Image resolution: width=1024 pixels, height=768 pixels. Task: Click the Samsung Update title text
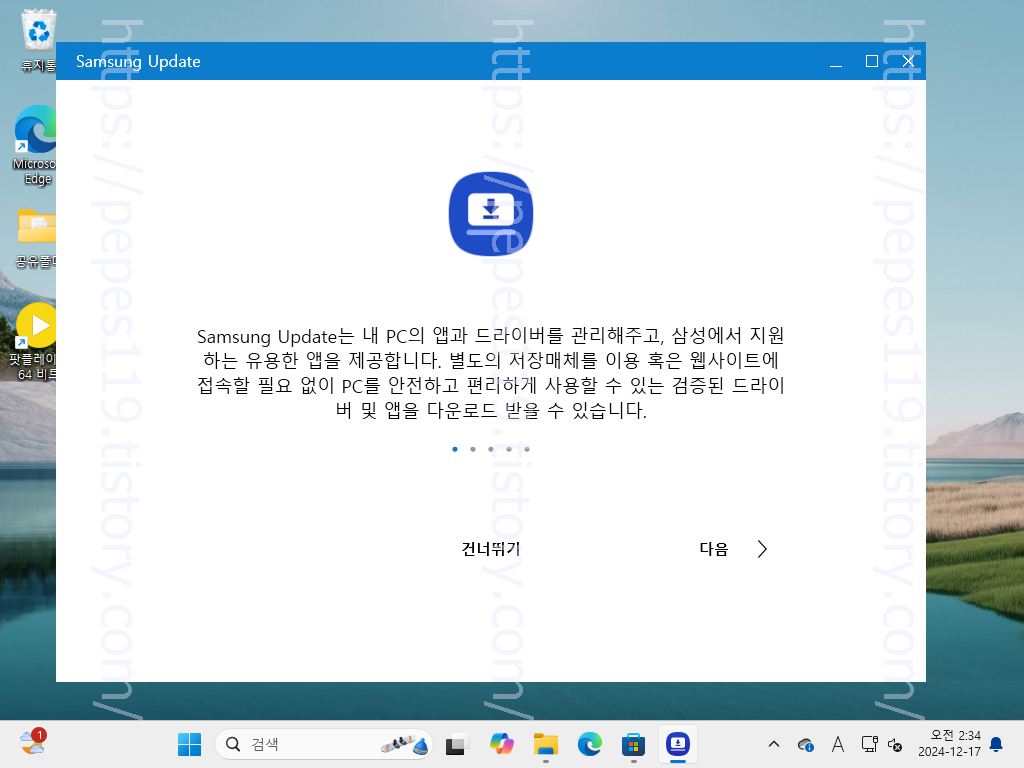[138, 62]
